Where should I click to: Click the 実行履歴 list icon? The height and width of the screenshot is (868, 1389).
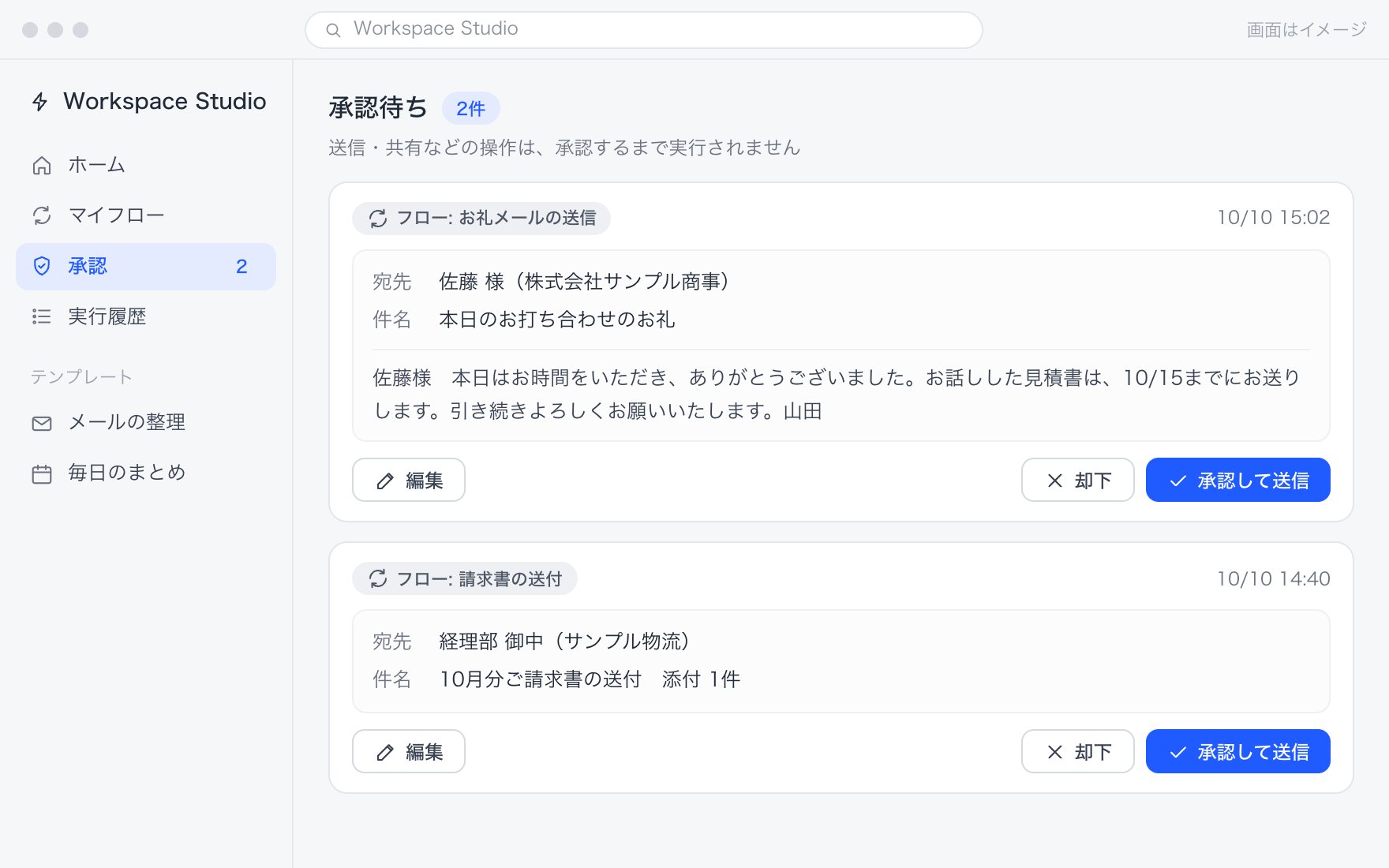(42, 316)
